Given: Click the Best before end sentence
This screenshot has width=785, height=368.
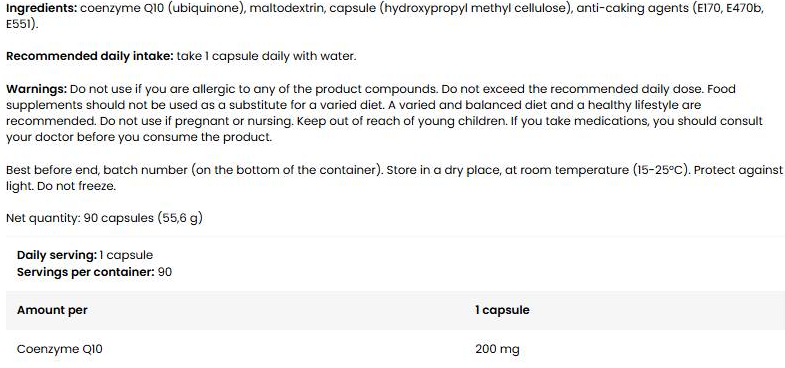Looking at the screenshot, I should (x=193, y=170).
